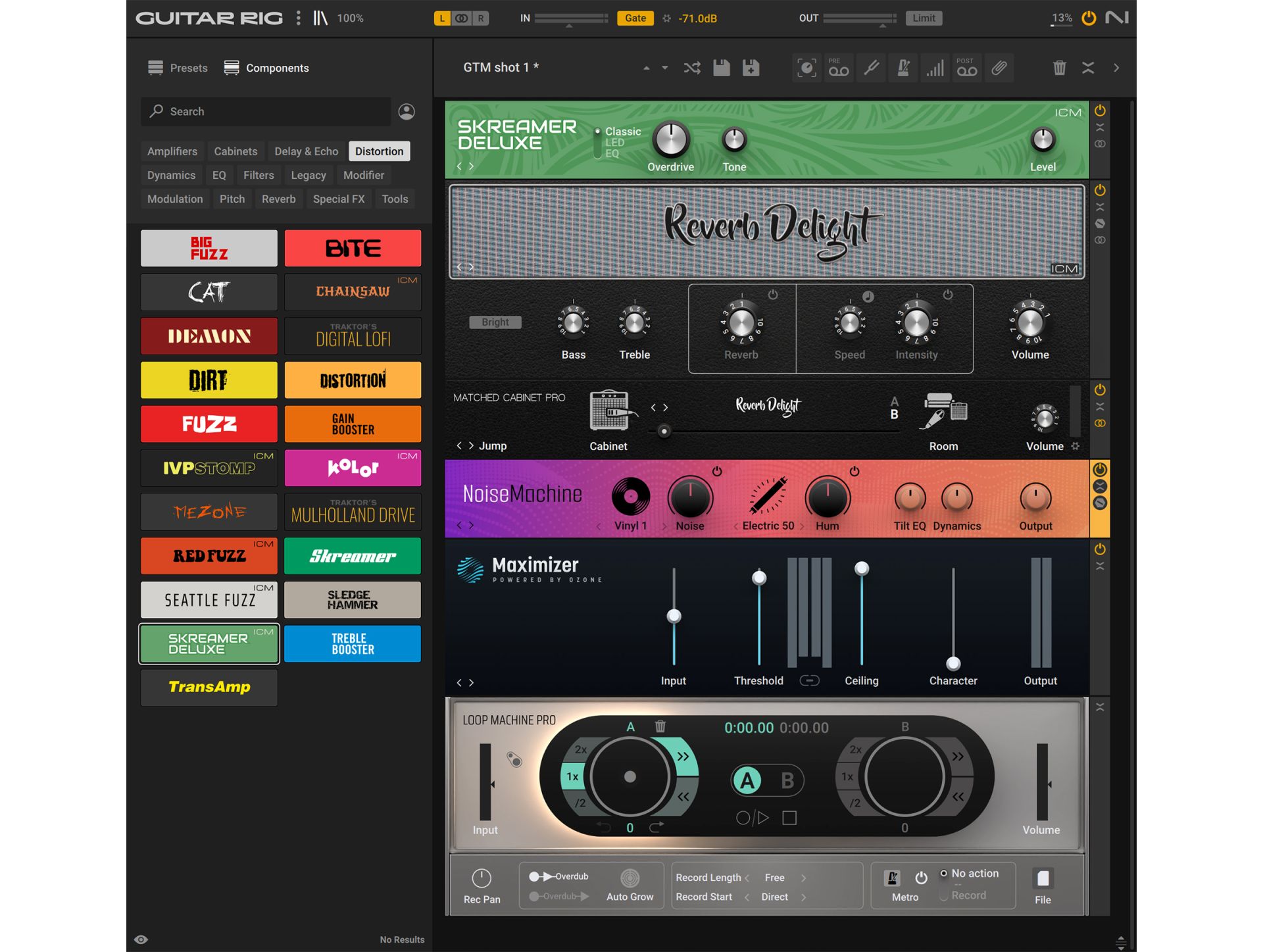
Task: Open the metronome tool in toolbar
Action: point(903,68)
